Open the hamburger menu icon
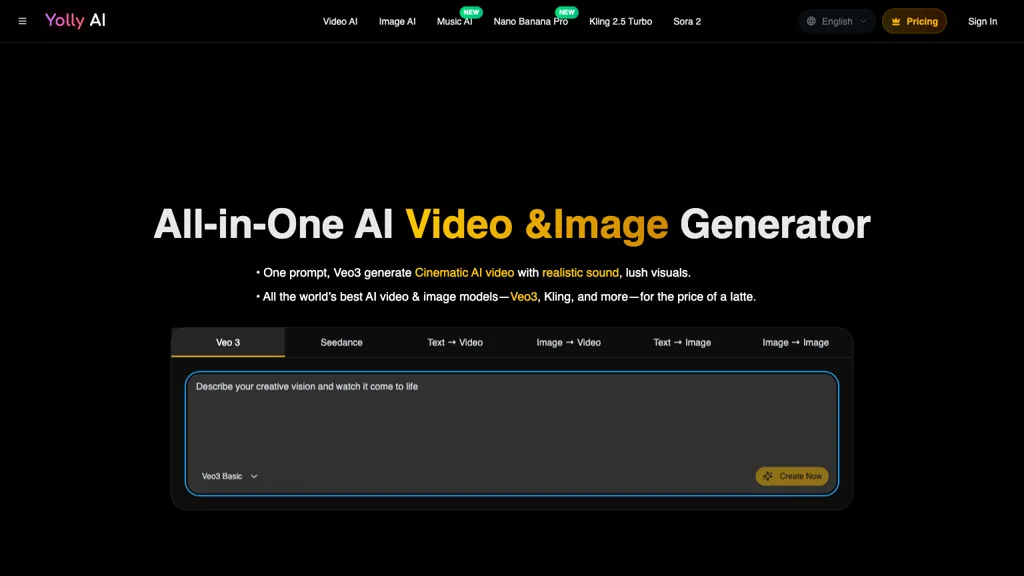 click(x=23, y=21)
